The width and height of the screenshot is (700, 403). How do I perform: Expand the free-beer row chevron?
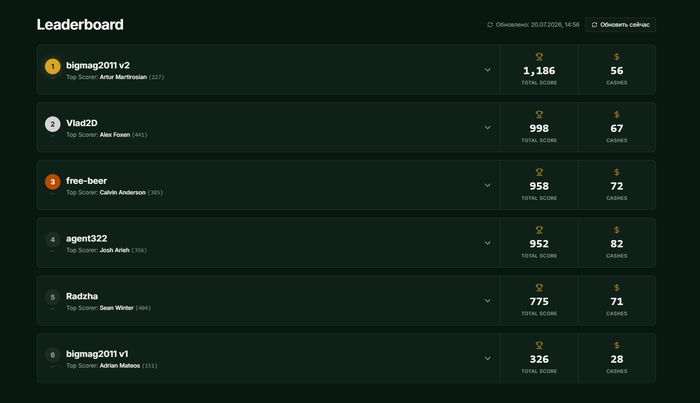click(x=488, y=185)
